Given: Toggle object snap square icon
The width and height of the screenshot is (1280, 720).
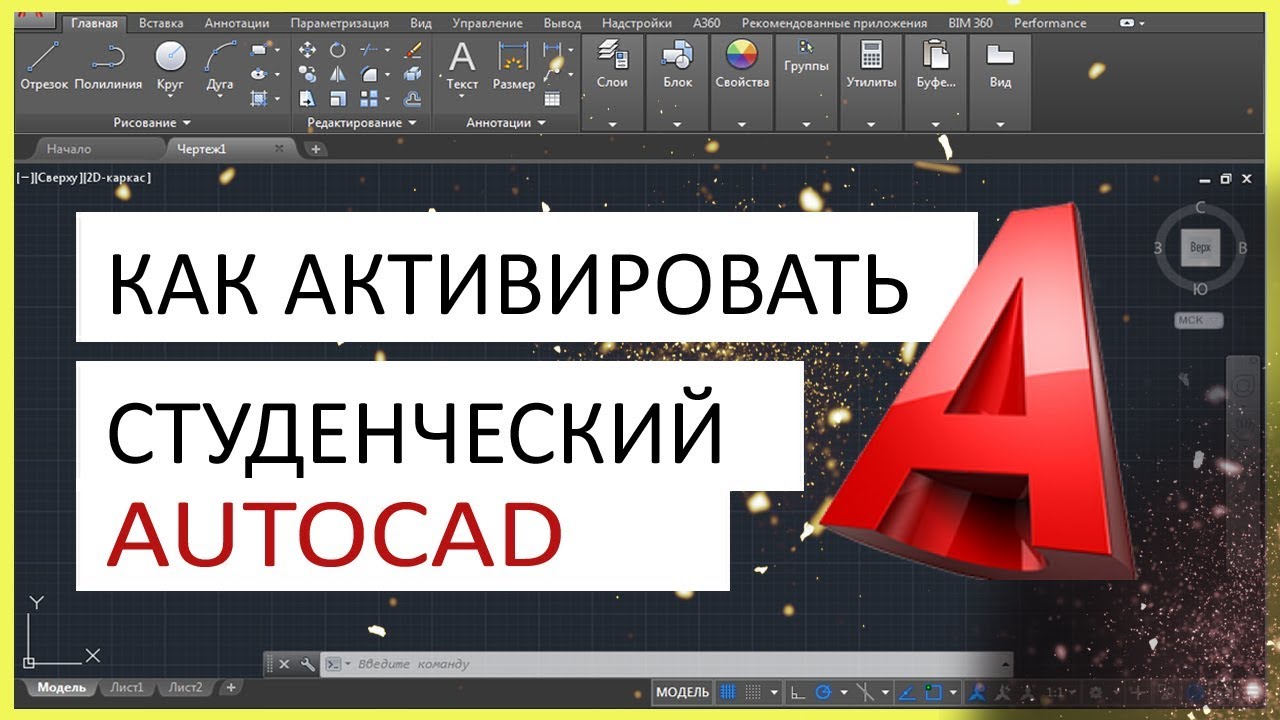Looking at the screenshot, I should pyautogui.click(x=933, y=692).
